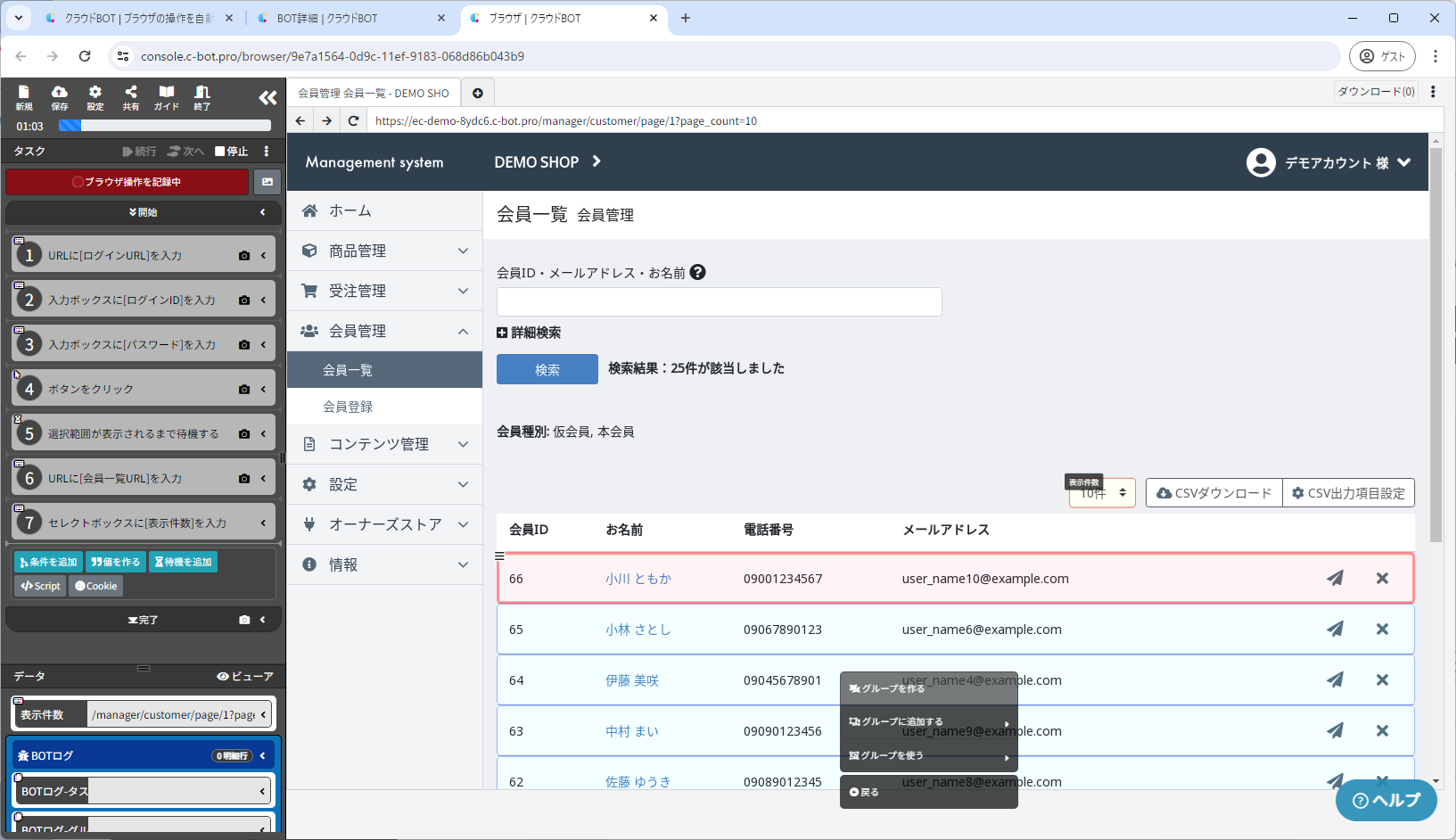Click the member search text field
The height and width of the screenshot is (840, 1456).
coord(719,301)
